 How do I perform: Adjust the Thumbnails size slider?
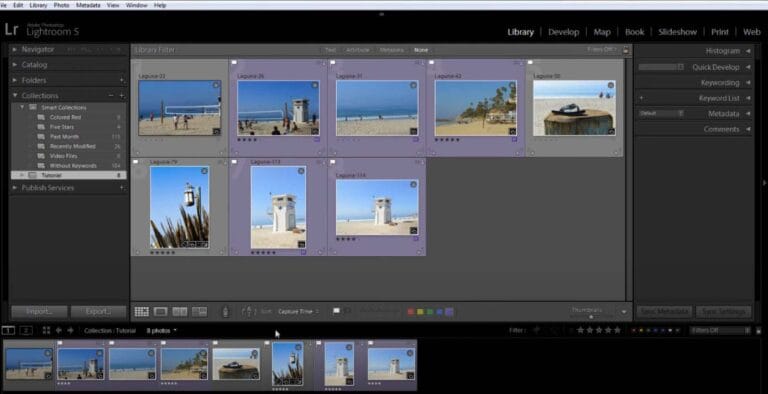(591, 317)
